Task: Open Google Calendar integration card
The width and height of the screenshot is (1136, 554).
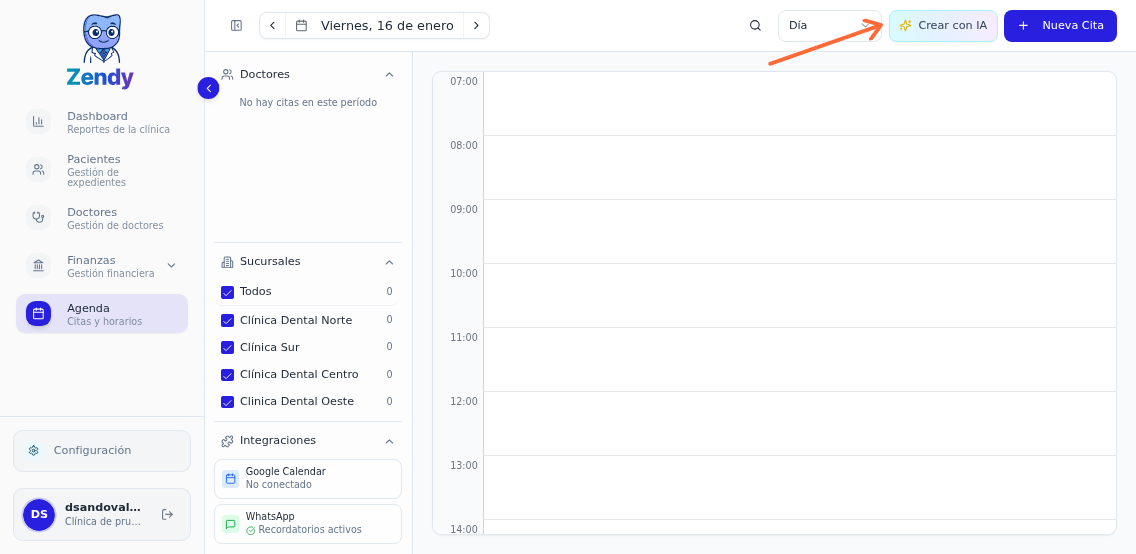Action: pyautogui.click(x=307, y=478)
